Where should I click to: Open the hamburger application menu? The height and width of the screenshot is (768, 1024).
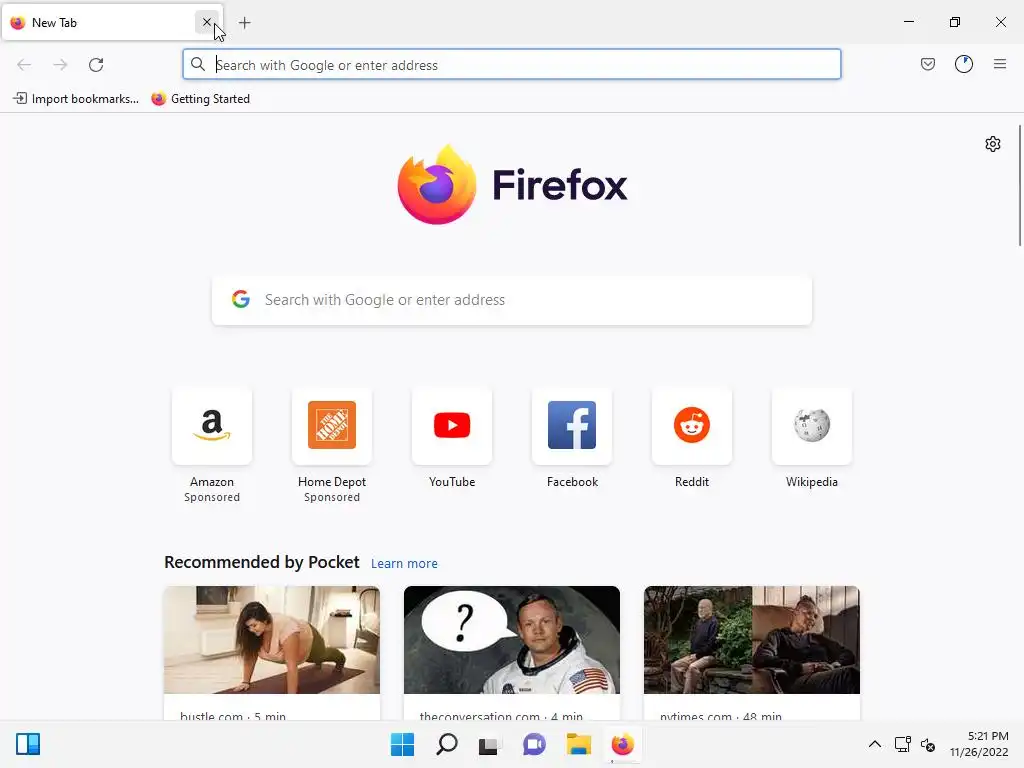click(x=1000, y=64)
